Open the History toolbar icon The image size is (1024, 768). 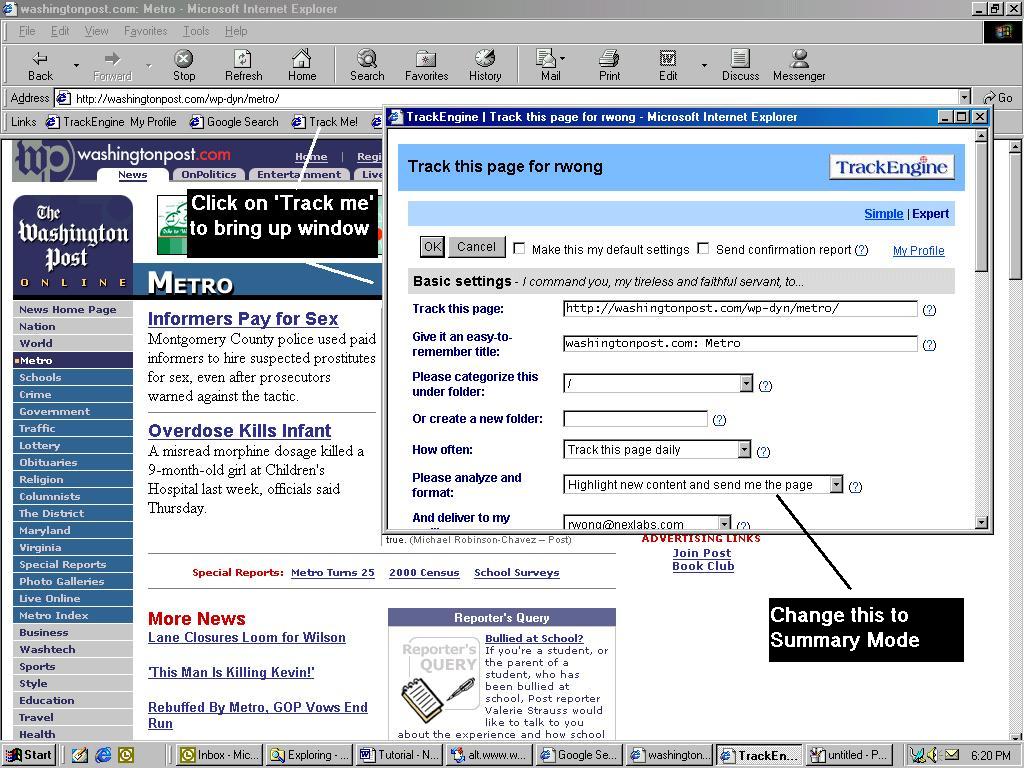(485, 66)
